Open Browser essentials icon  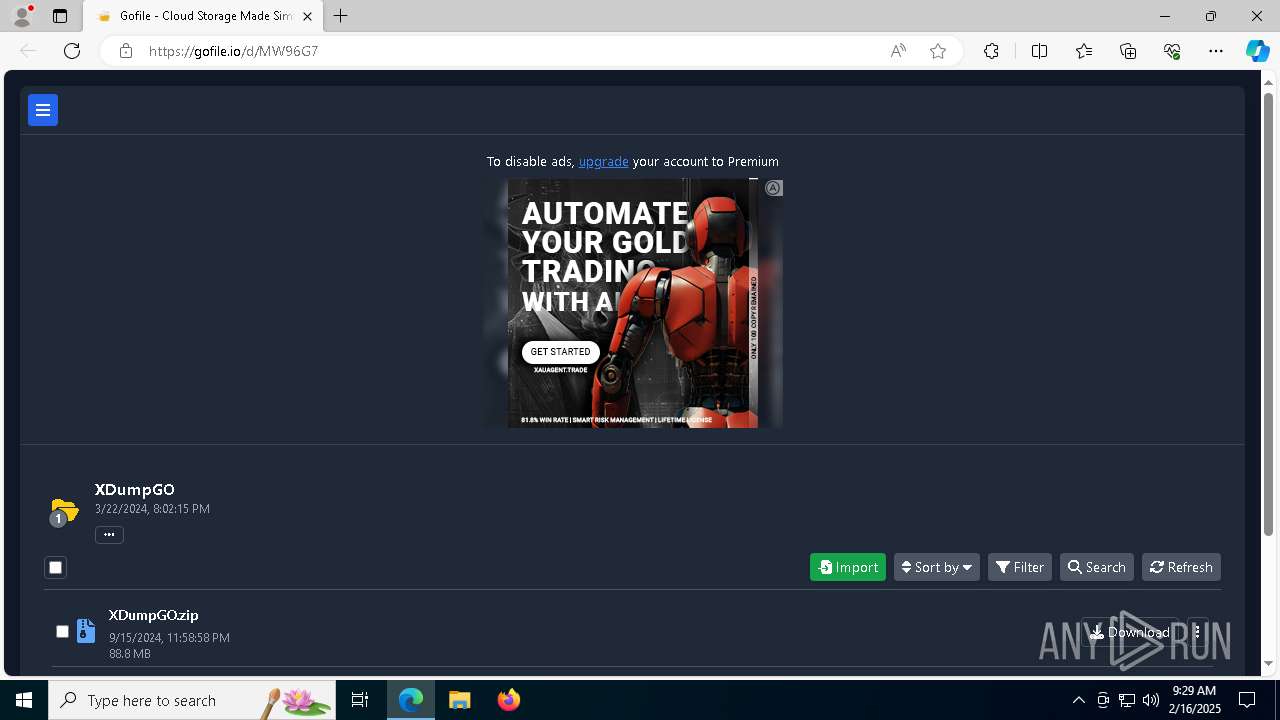point(1172,51)
